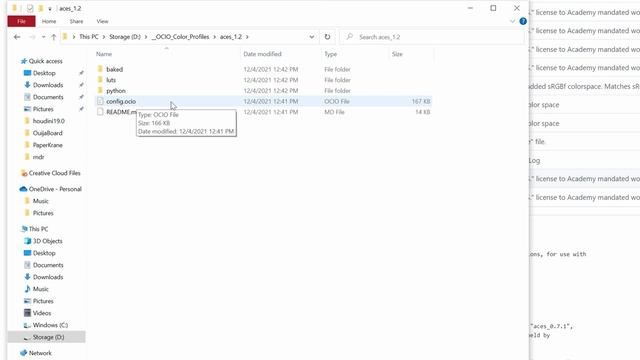The height and width of the screenshot is (360, 640).
Task: Select the luts folder icon
Action: tap(100, 80)
